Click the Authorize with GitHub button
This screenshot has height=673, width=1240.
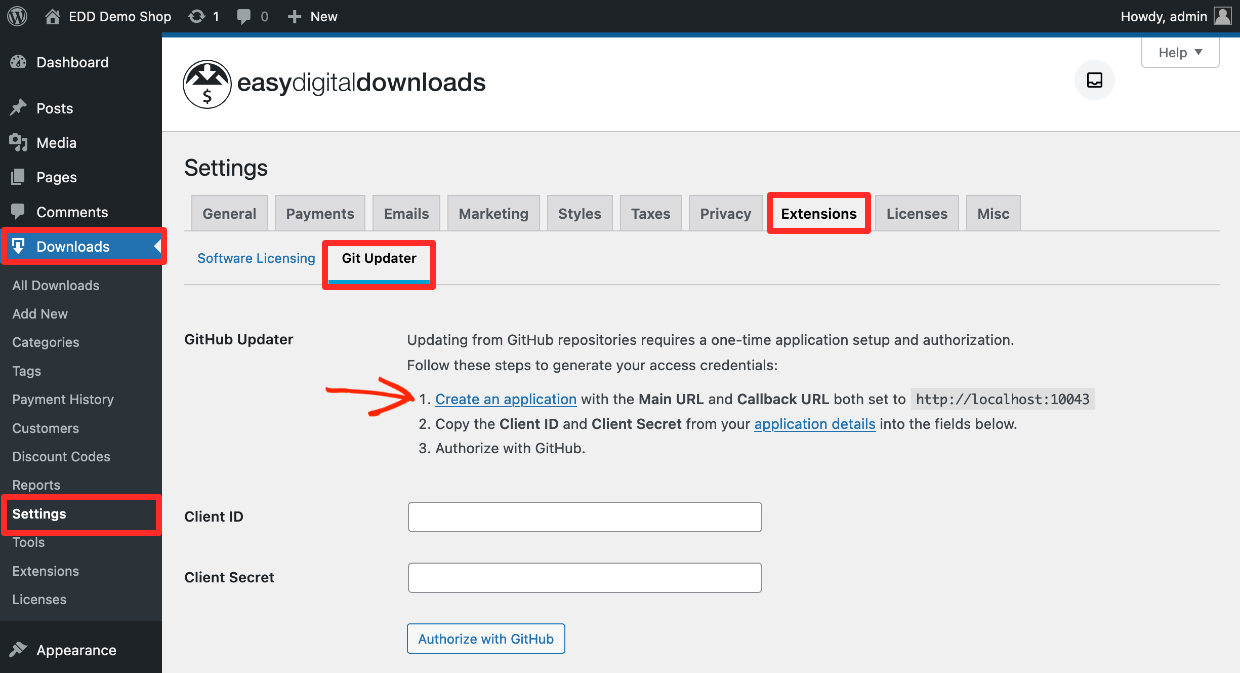[486, 639]
